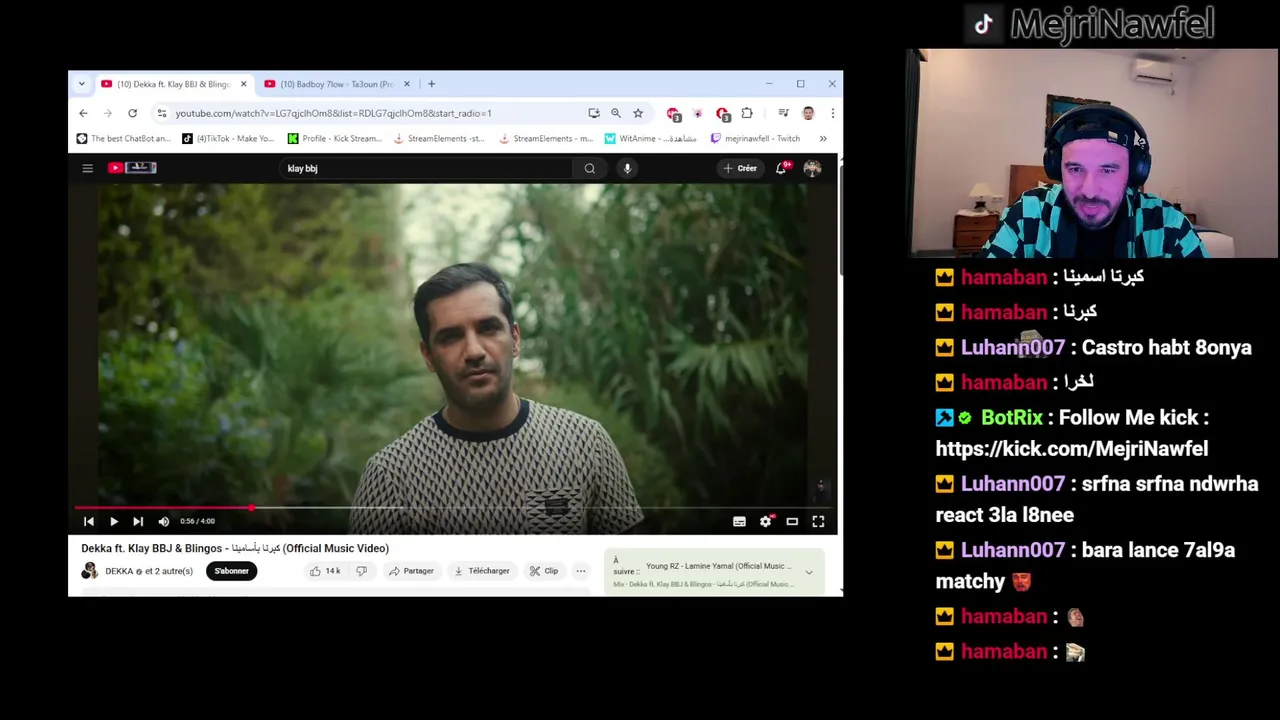1280x720 pixels.
Task: Open site information icon in address bar
Action: click(161, 113)
